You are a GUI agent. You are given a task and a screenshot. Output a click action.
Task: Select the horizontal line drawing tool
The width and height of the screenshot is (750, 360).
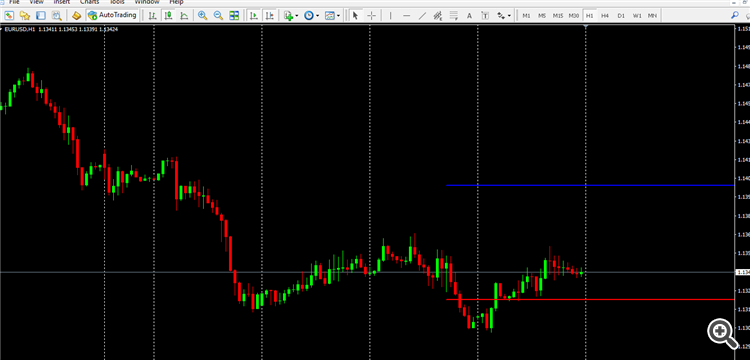(407, 16)
